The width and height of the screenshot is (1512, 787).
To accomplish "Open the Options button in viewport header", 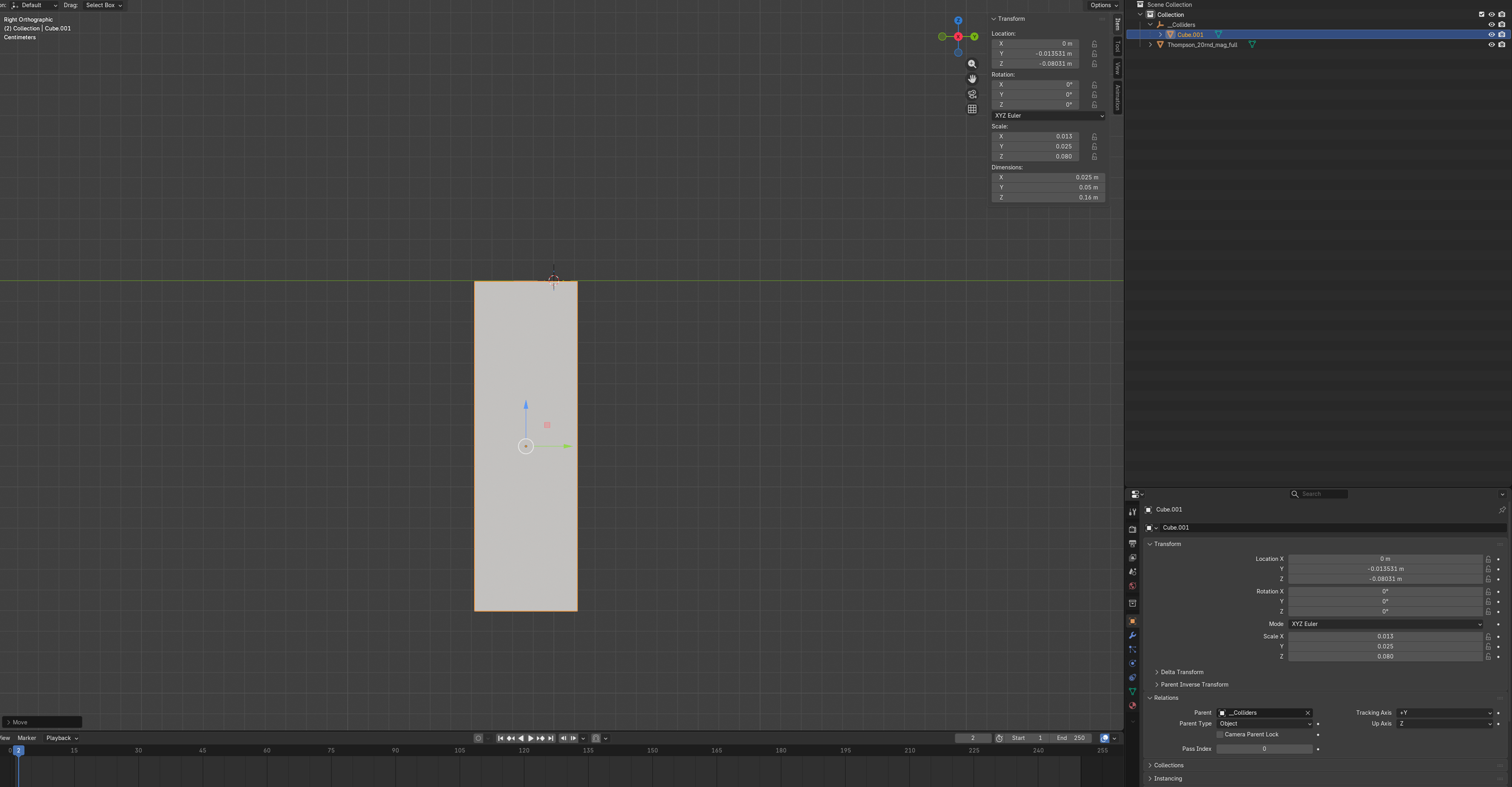I will (1103, 5).
